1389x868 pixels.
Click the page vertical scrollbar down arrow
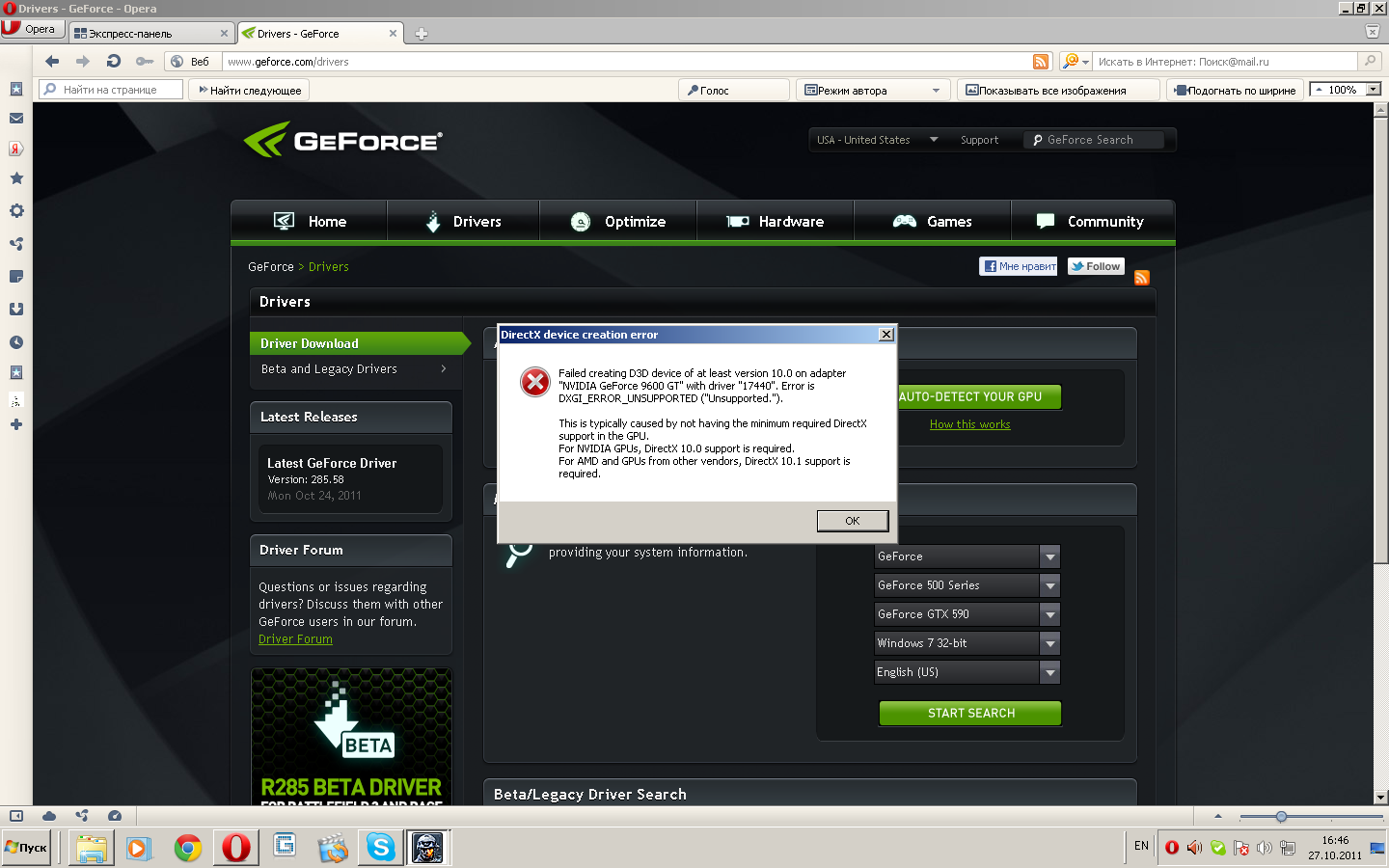1380,798
